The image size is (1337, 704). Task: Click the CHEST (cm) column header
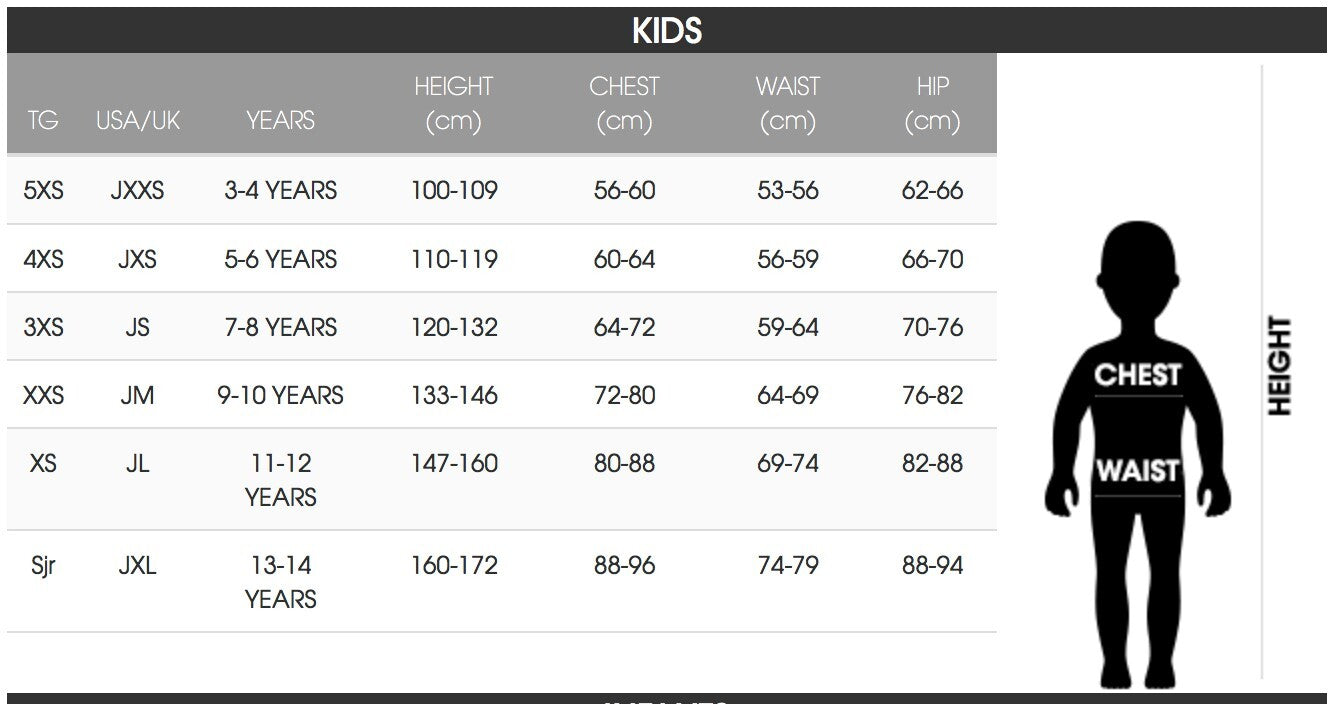(x=624, y=104)
